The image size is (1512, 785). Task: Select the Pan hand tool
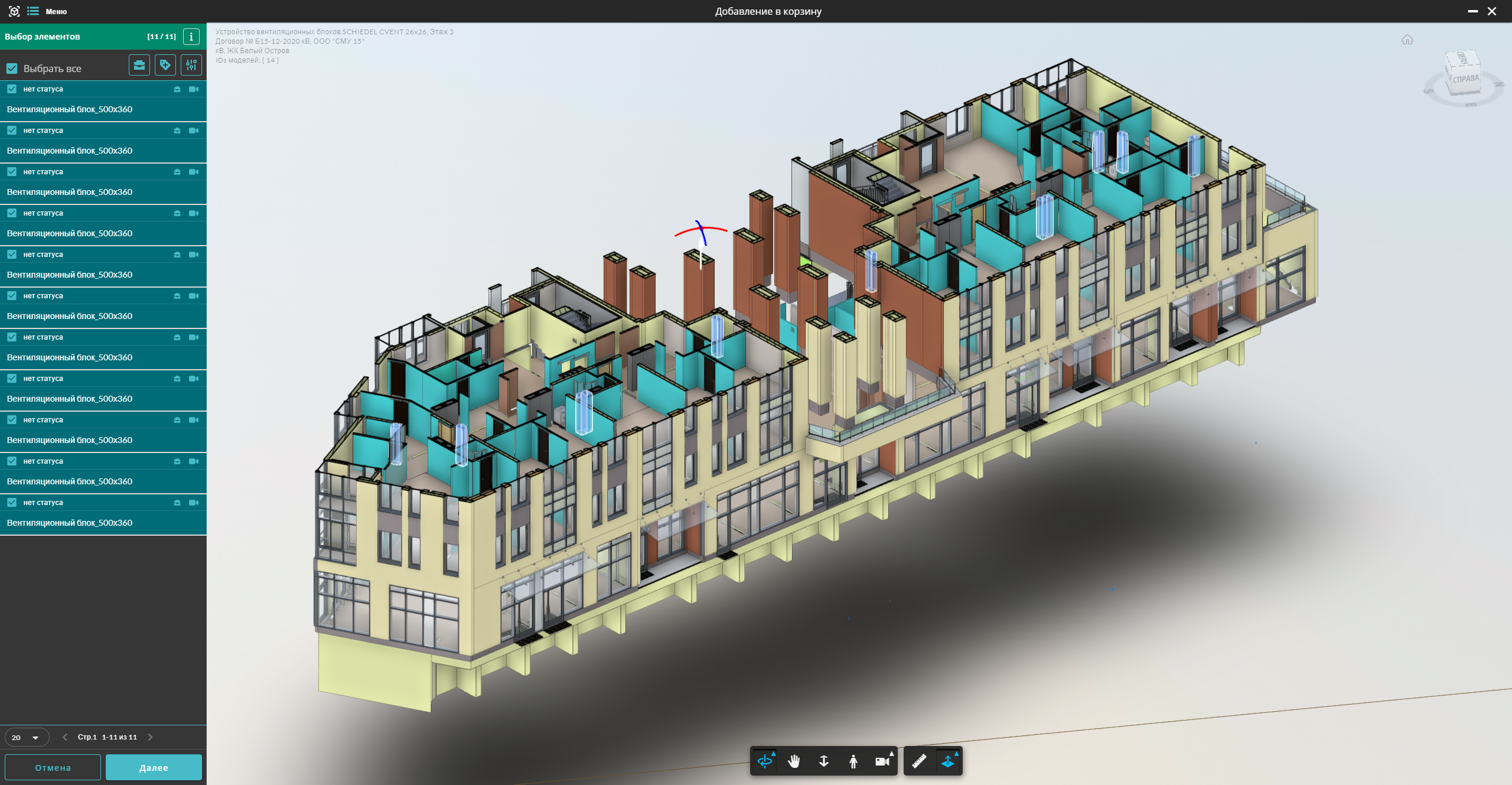click(794, 761)
